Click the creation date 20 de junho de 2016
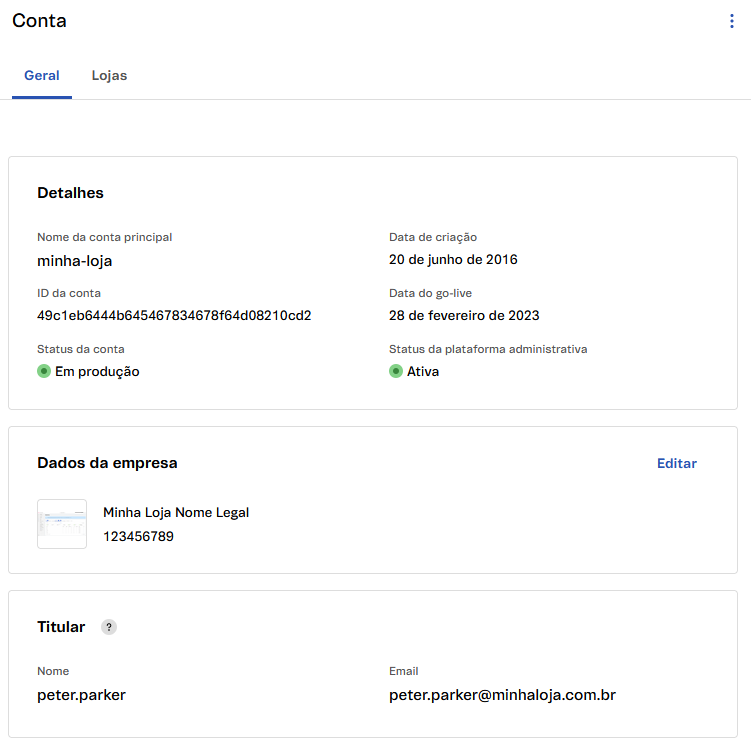This screenshot has height=751, width=751. click(x=453, y=260)
